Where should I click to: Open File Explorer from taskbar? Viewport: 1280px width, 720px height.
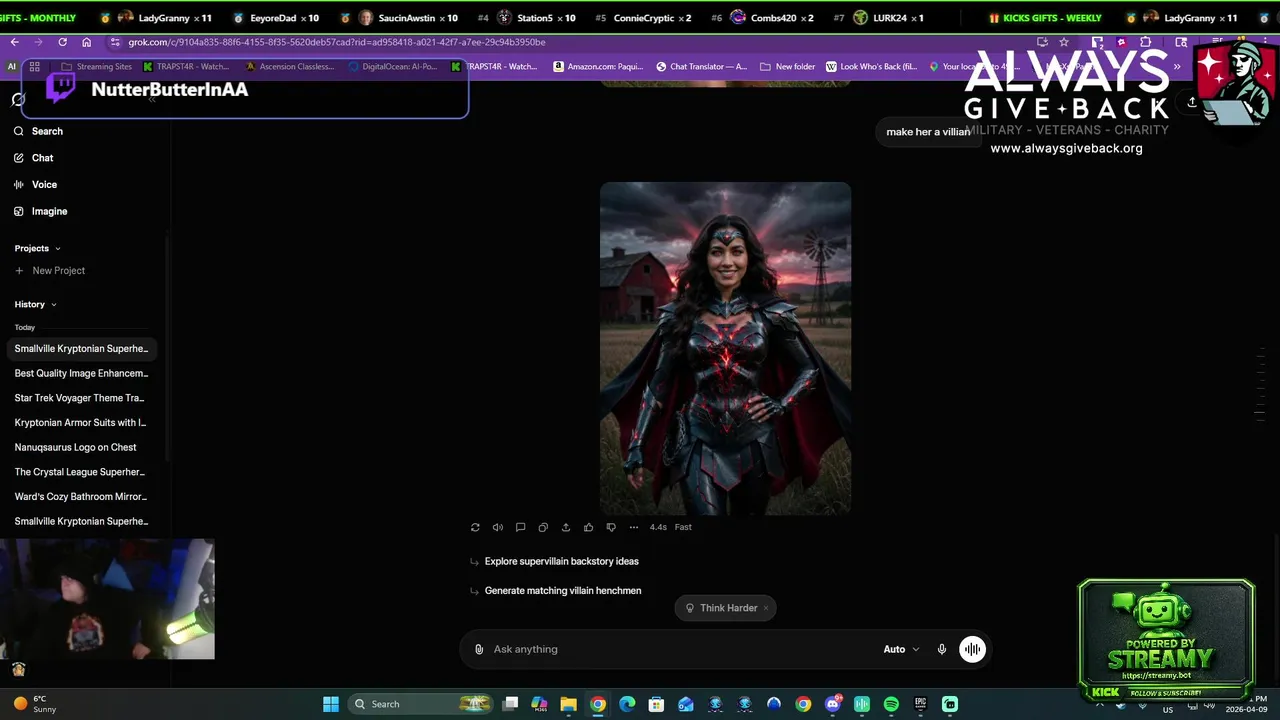point(568,704)
